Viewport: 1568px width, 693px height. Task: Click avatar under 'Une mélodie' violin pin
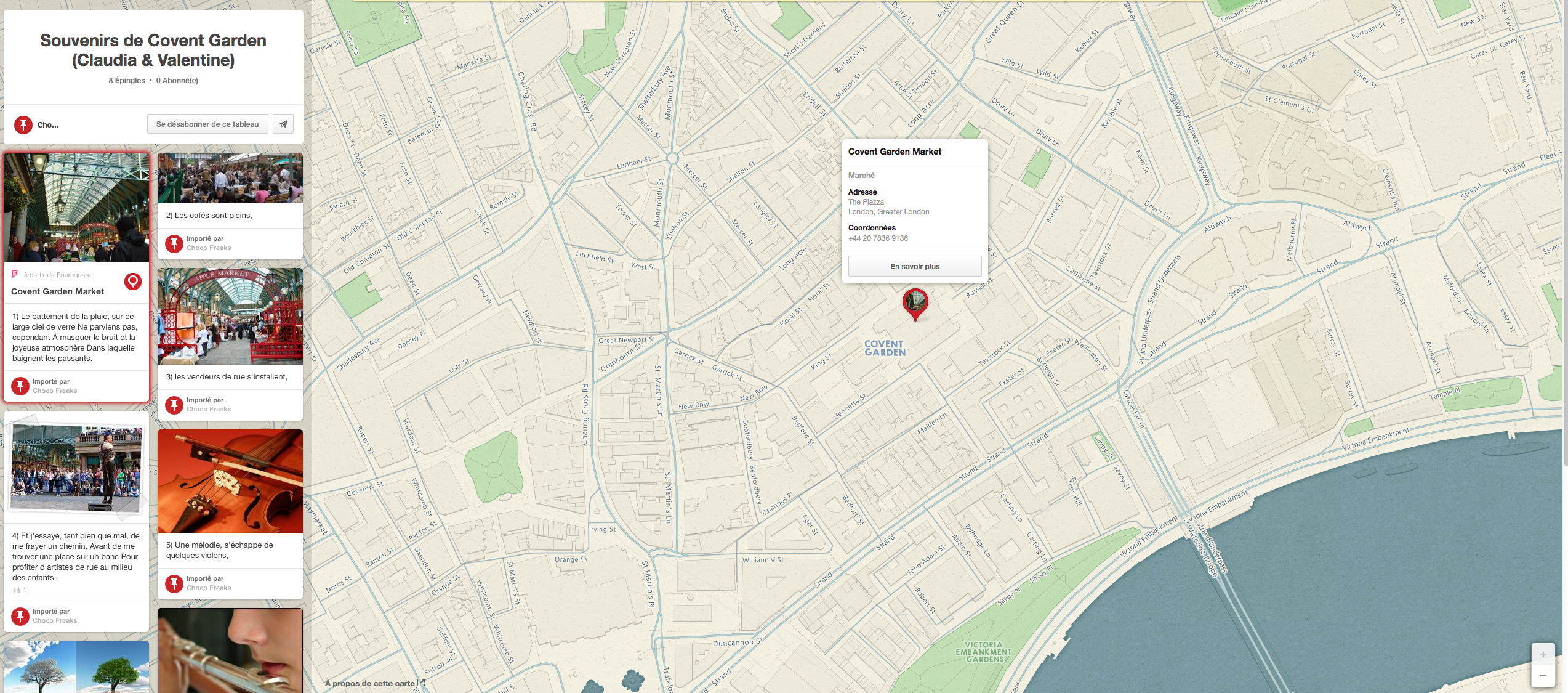174,583
